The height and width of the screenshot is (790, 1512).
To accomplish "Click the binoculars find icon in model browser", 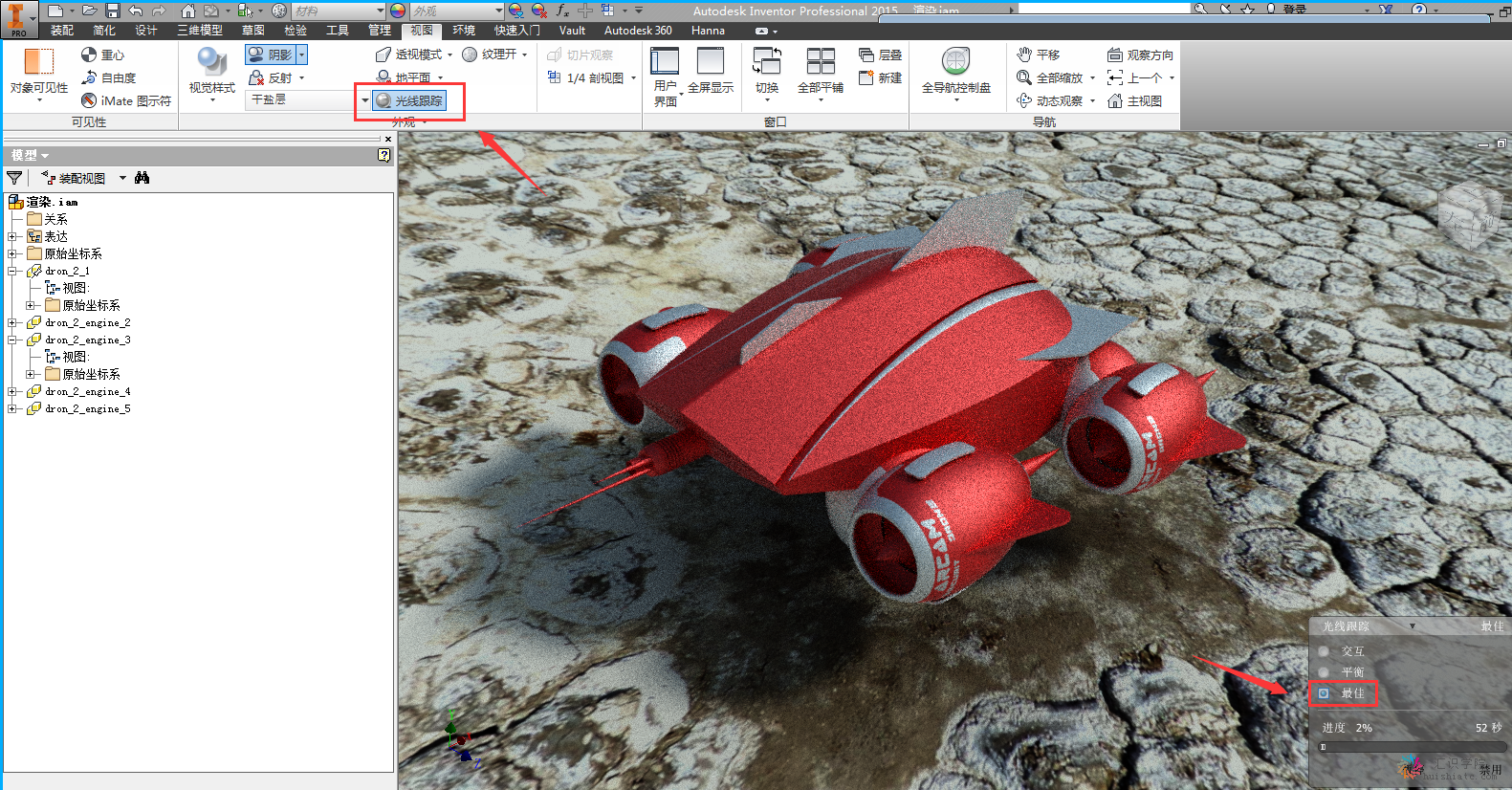I will coord(142,178).
